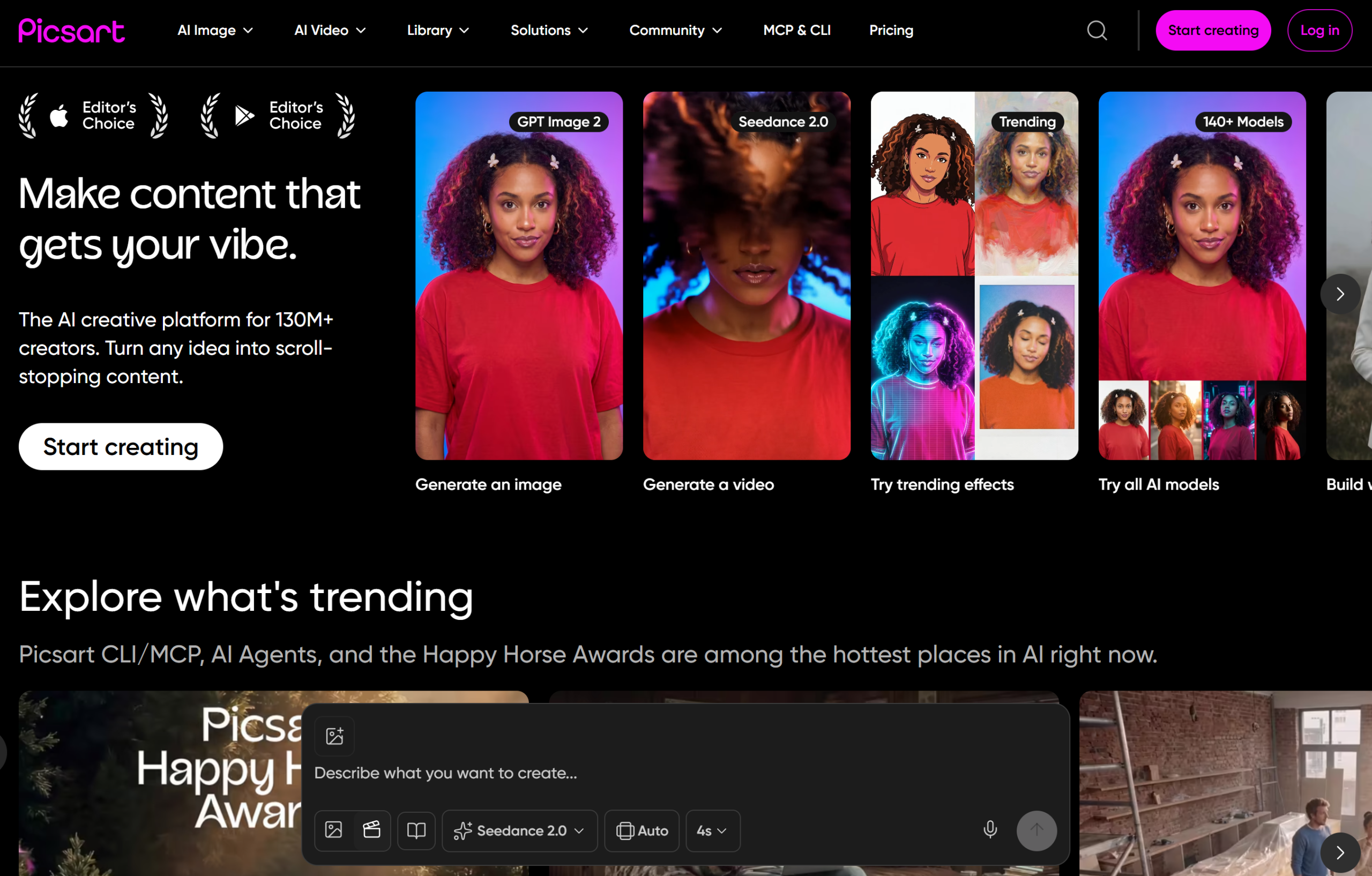Open the Picsart Happy Horse Awards trending card
Image resolution: width=1372 pixels, height=876 pixels.
click(160, 783)
